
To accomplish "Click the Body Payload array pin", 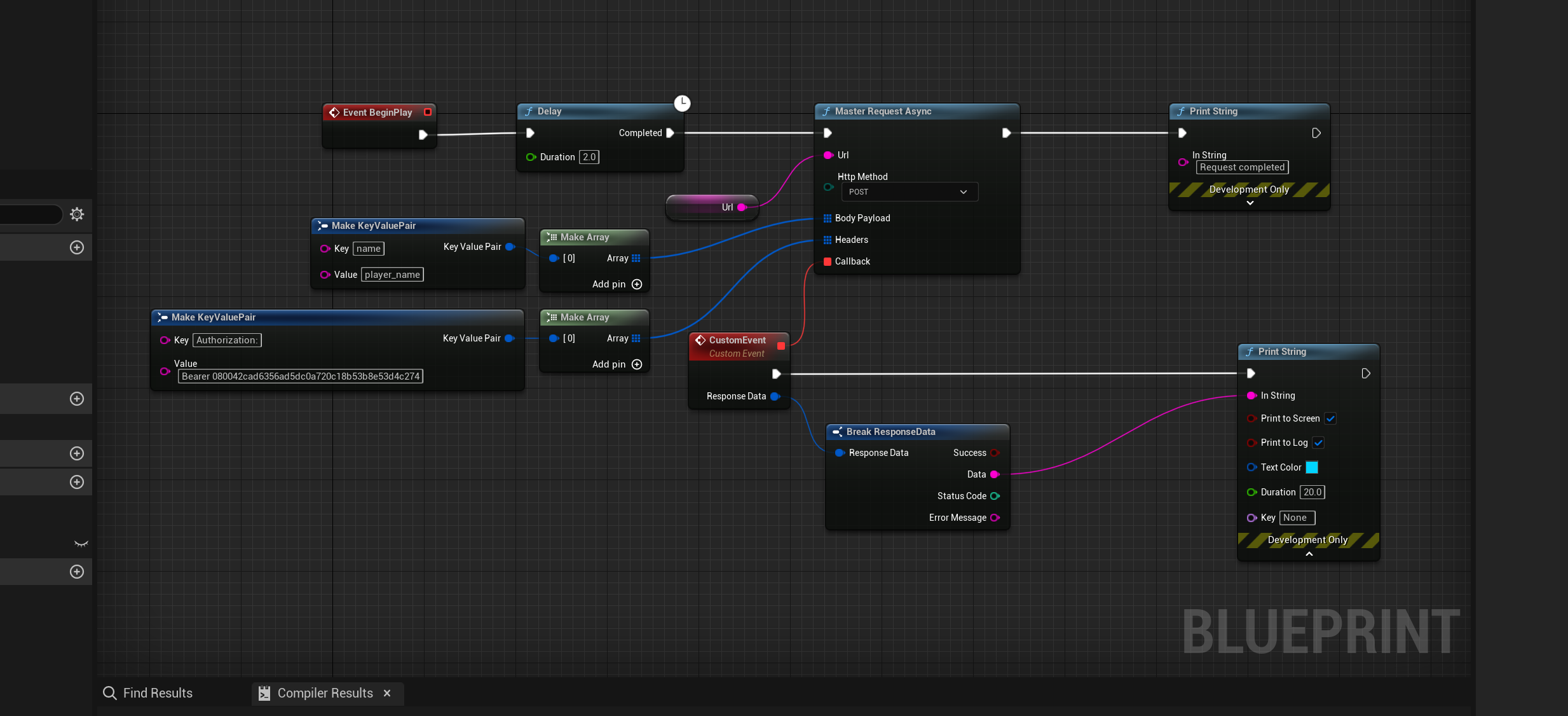I will tap(828, 218).
